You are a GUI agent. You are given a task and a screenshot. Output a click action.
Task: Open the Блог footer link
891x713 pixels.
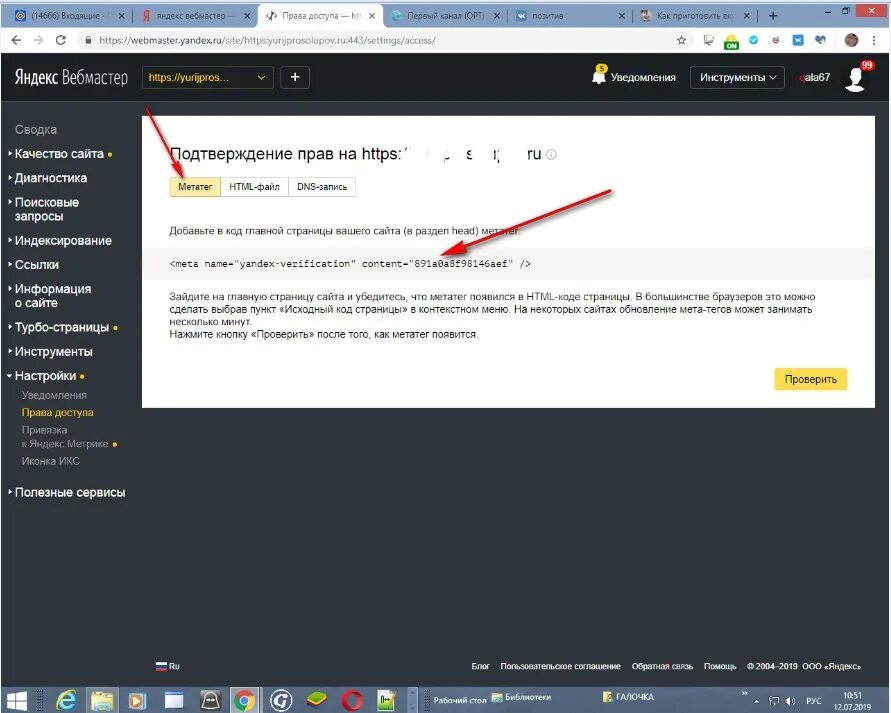[480, 666]
